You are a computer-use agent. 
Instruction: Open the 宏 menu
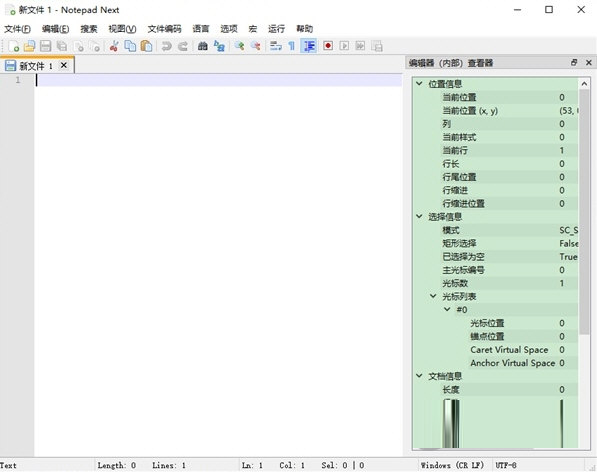pos(253,29)
